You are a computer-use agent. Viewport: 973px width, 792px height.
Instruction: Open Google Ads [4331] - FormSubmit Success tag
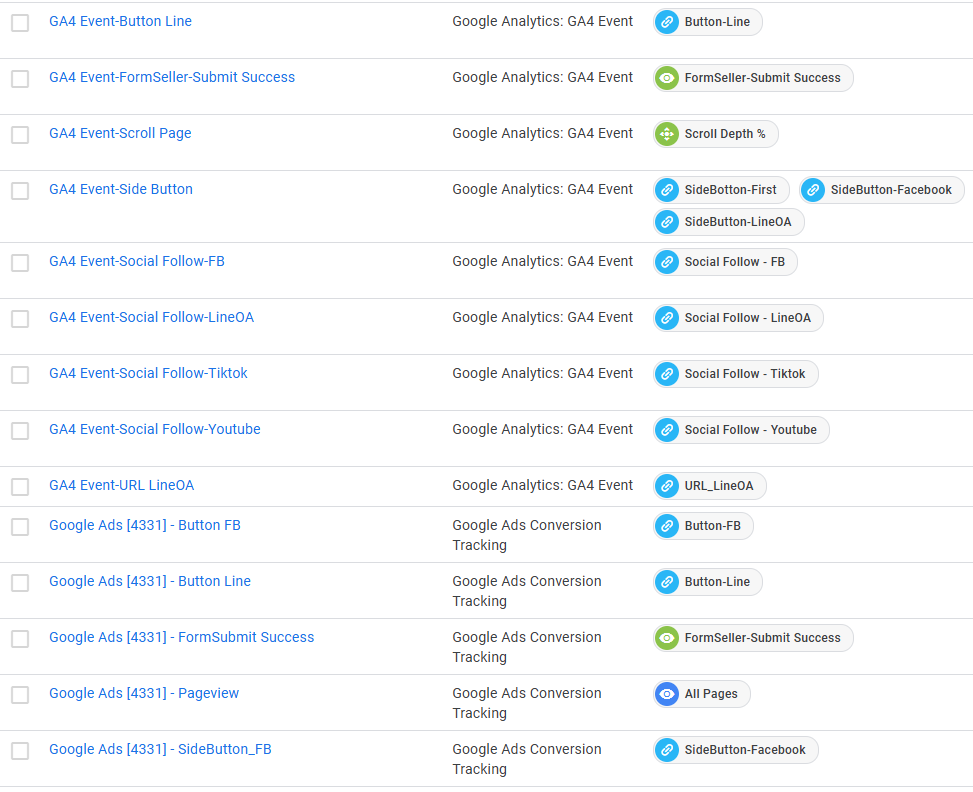(x=181, y=637)
